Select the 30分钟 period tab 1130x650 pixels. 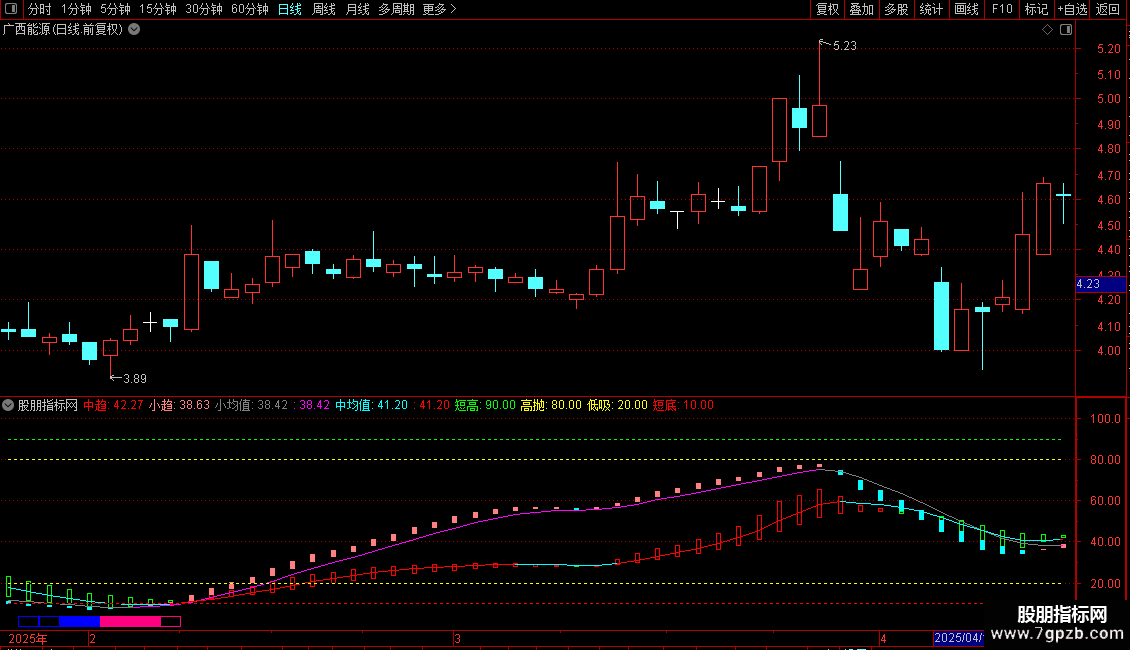(x=204, y=9)
